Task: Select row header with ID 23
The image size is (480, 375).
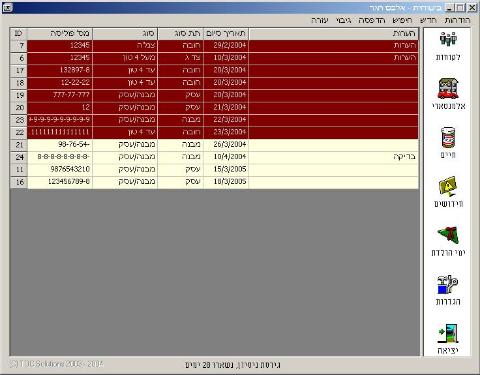Action: (x=19, y=120)
